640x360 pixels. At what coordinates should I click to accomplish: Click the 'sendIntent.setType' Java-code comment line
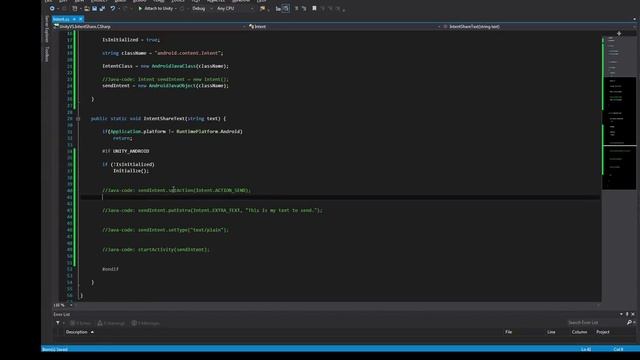click(165, 230)
